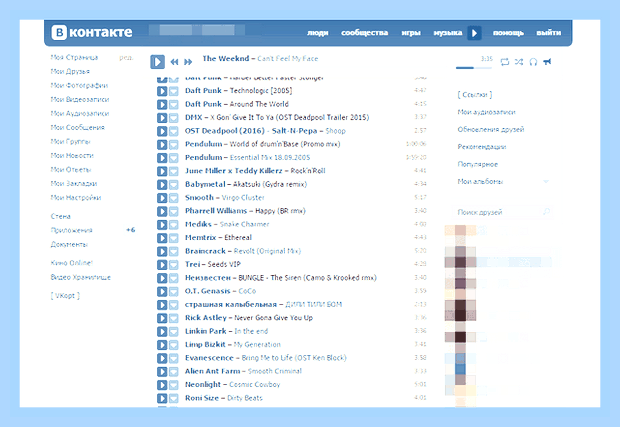Go to Моя Страница in the sidebar
The height and width of the screenshot is (427, 620).
pyautogui.click(x=74, y=58)
